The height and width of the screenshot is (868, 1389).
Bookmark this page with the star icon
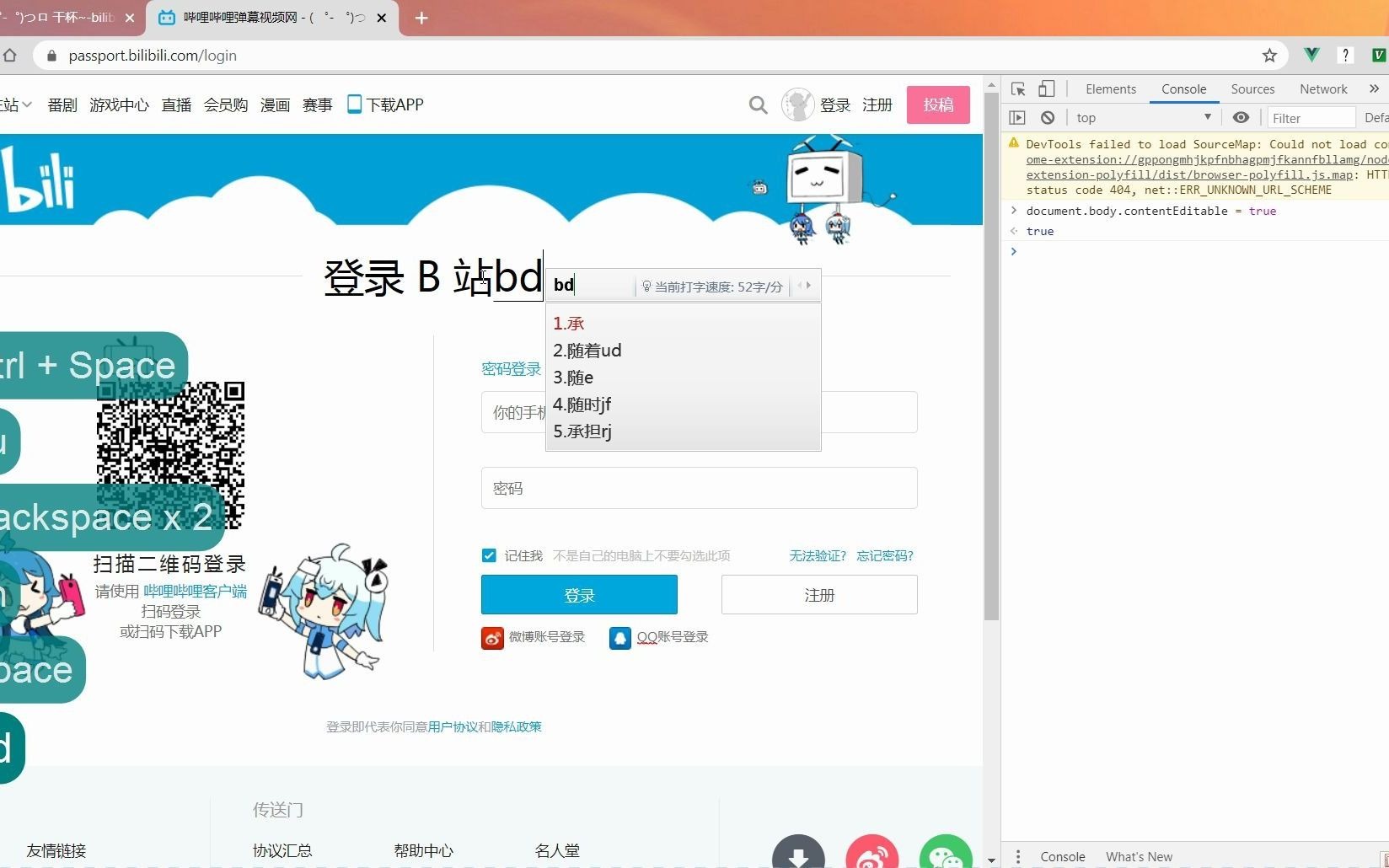click(1269, 56)
